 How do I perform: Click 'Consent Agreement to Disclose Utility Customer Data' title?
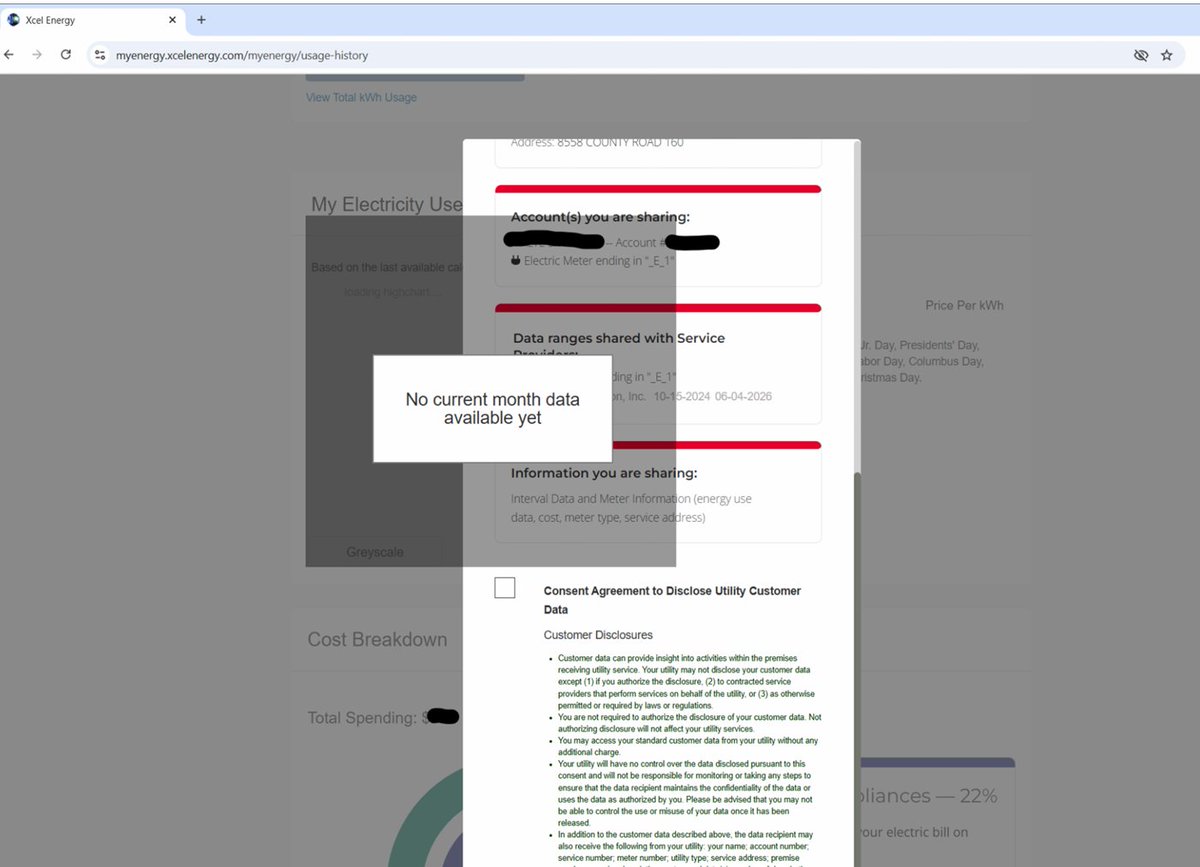672,600
